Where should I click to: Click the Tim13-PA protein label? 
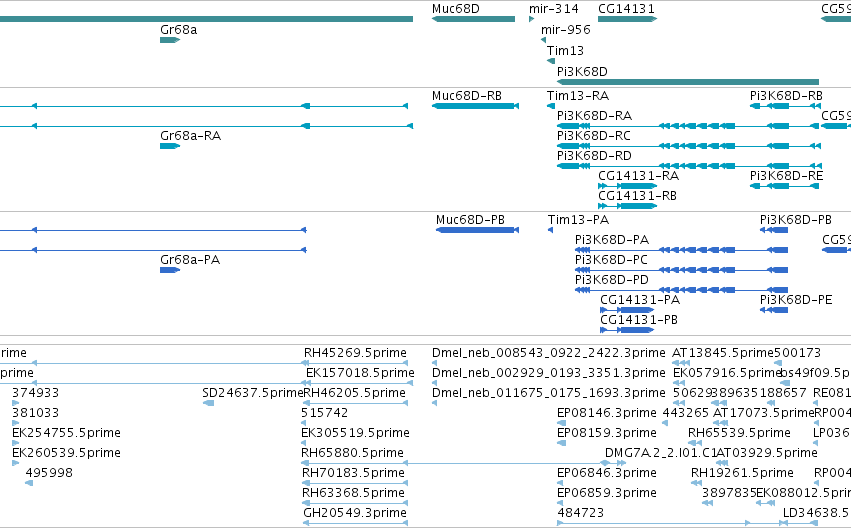pos(578,220)
